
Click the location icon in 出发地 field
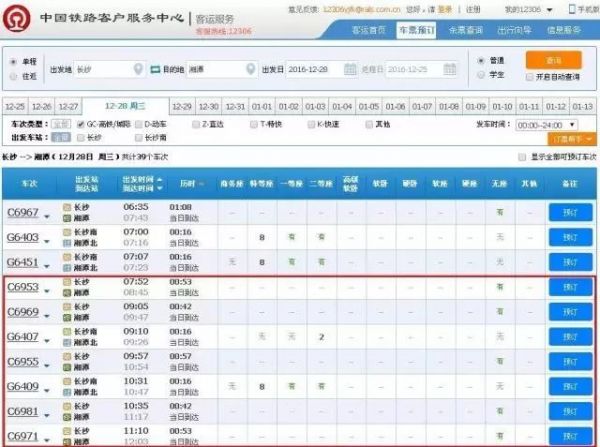click(x=139, y=69)
